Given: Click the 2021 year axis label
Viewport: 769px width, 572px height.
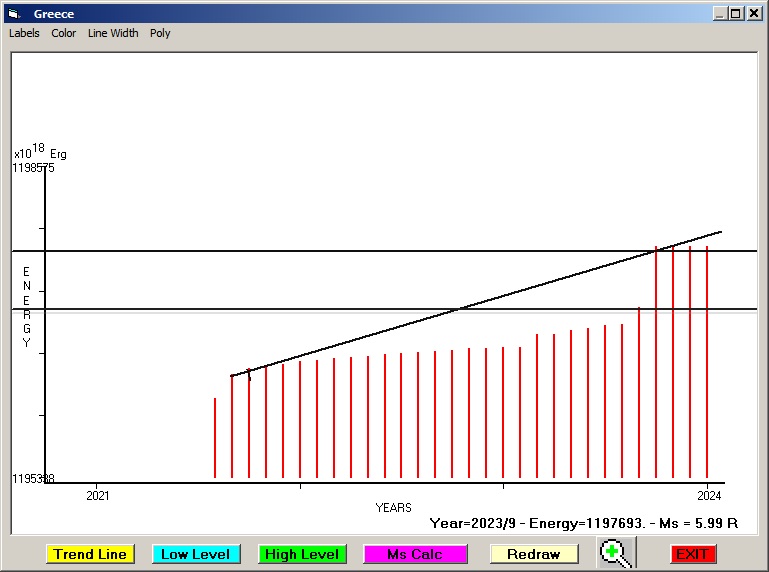Looking at the screenshot, I should pyautogui.click(x=97, y=494).
